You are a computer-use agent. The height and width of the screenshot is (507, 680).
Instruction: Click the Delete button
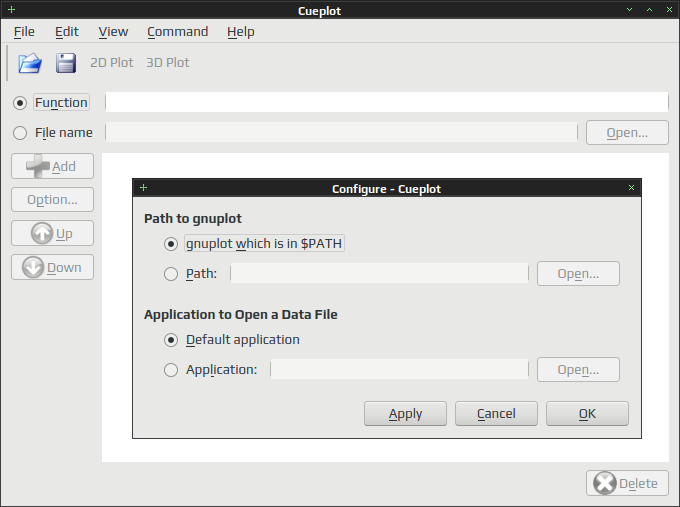tap(628, 483)
